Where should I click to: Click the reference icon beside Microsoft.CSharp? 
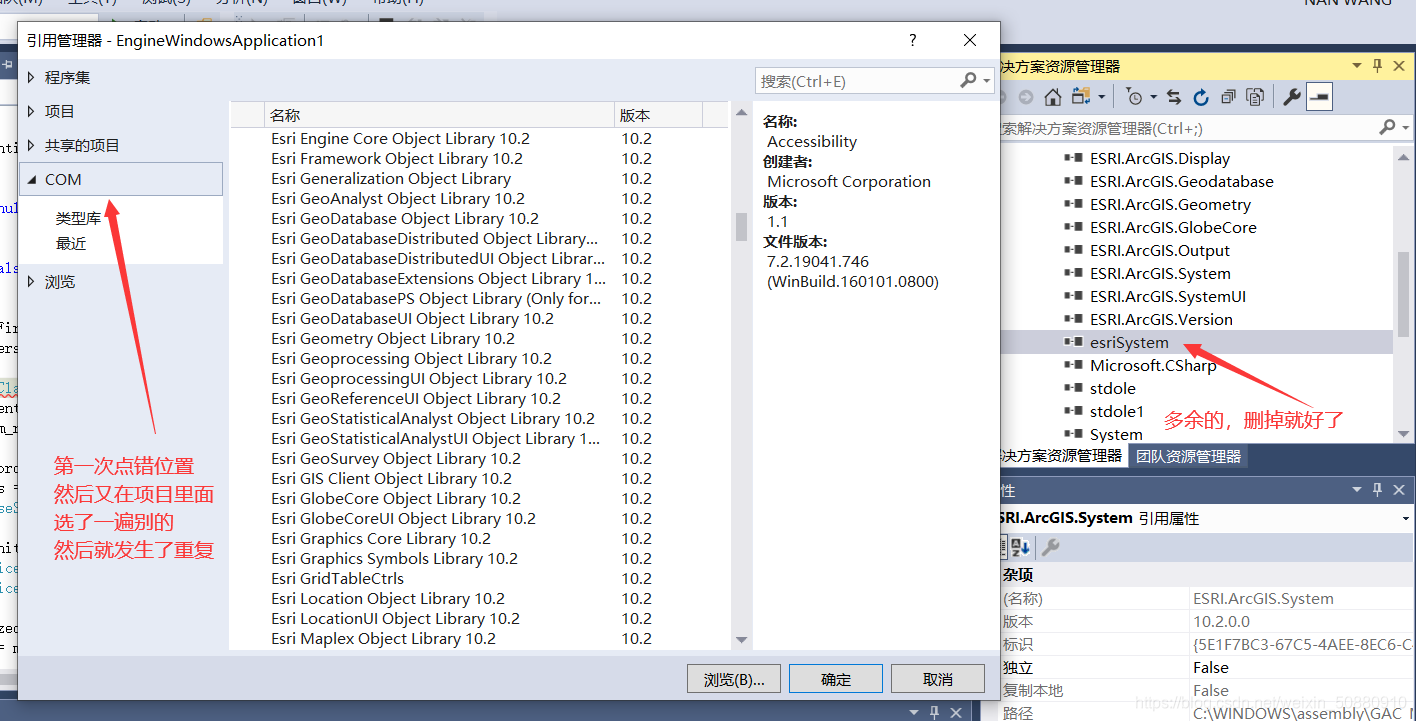[1074, 365]
